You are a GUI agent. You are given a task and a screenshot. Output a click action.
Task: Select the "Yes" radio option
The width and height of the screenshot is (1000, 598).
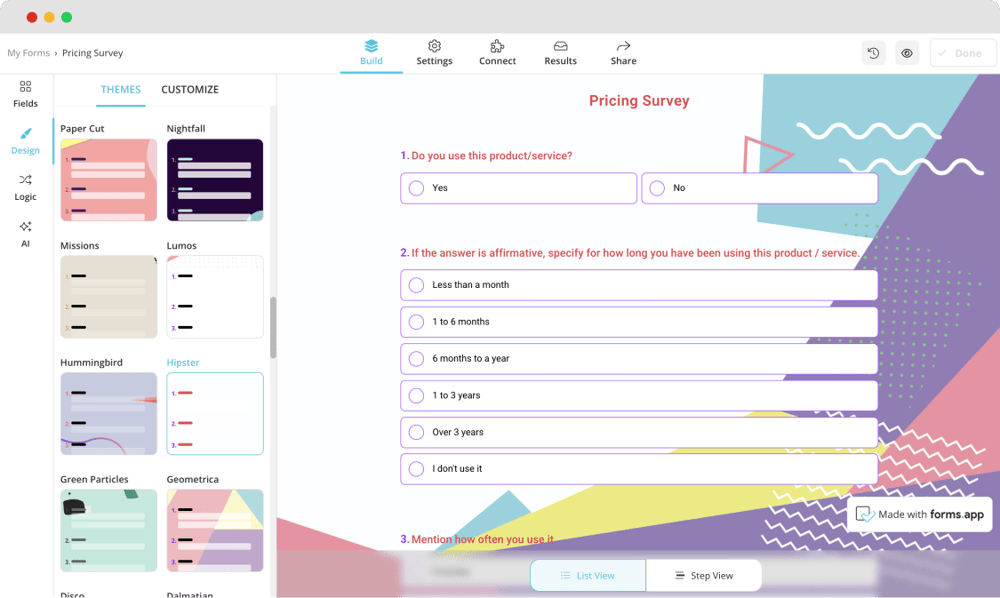click(x=417, y=188)
